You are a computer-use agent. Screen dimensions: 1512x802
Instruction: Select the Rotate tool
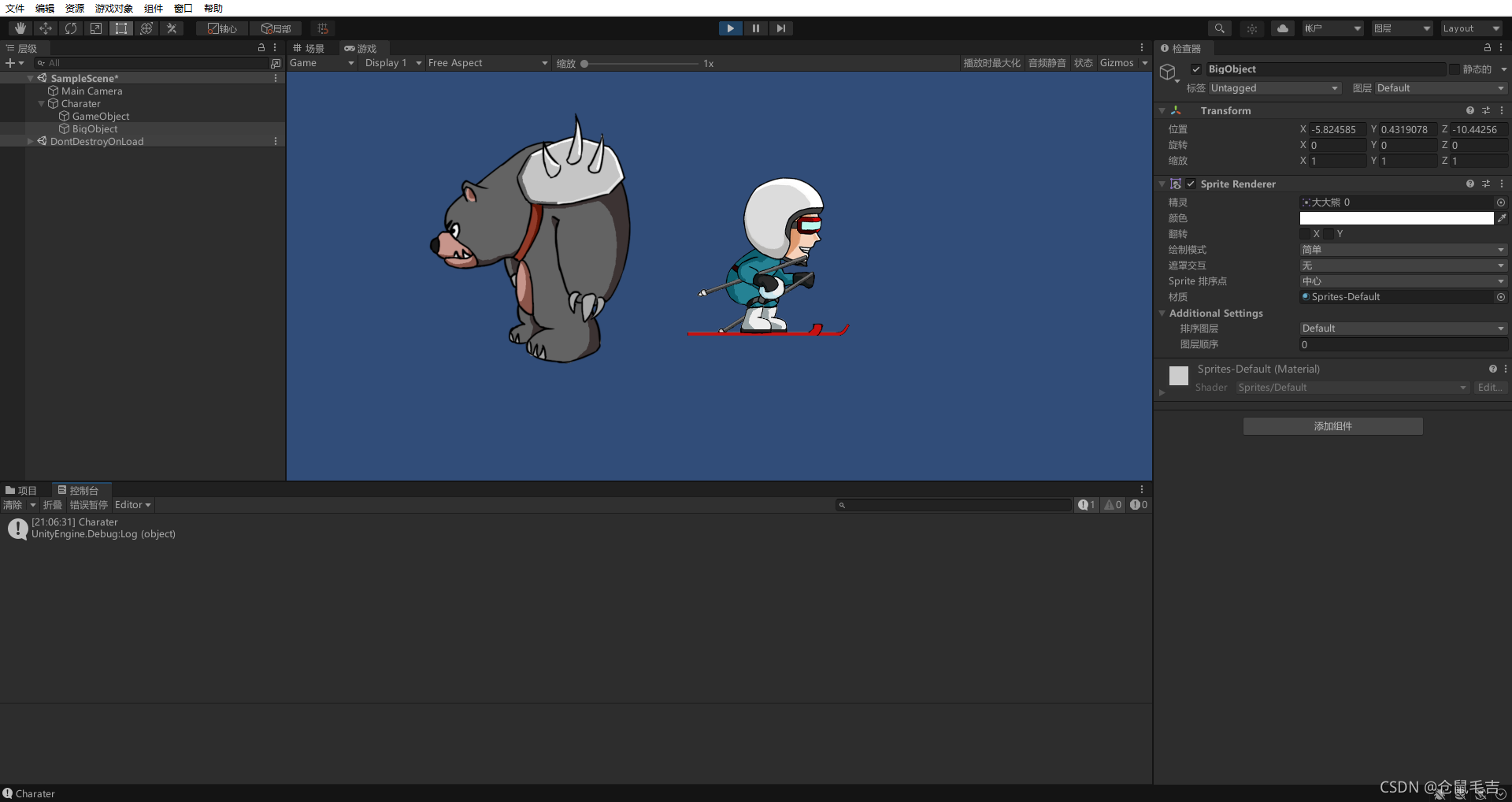[71, 28]
